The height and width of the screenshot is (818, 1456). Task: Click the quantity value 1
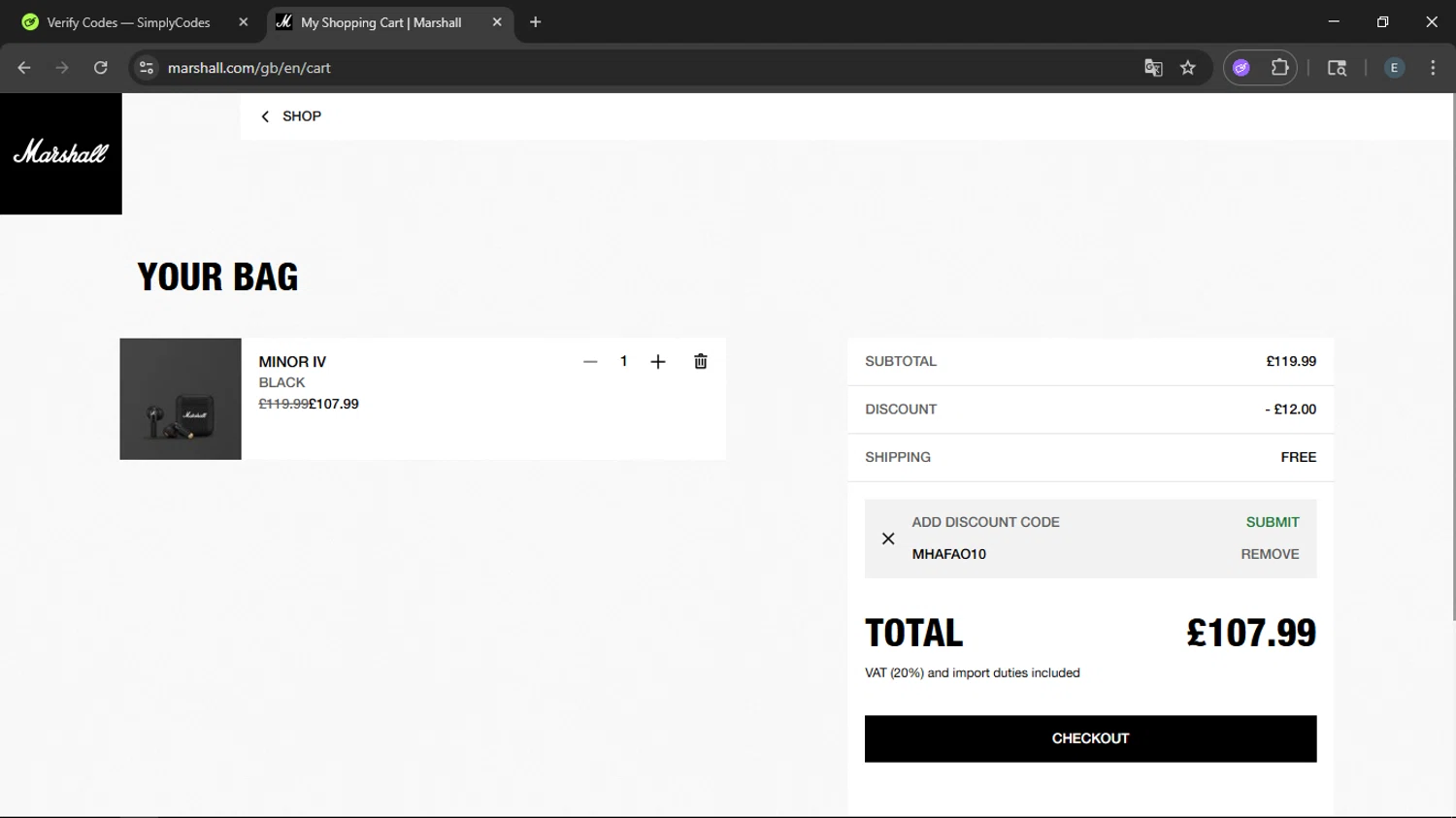(623, 361)
